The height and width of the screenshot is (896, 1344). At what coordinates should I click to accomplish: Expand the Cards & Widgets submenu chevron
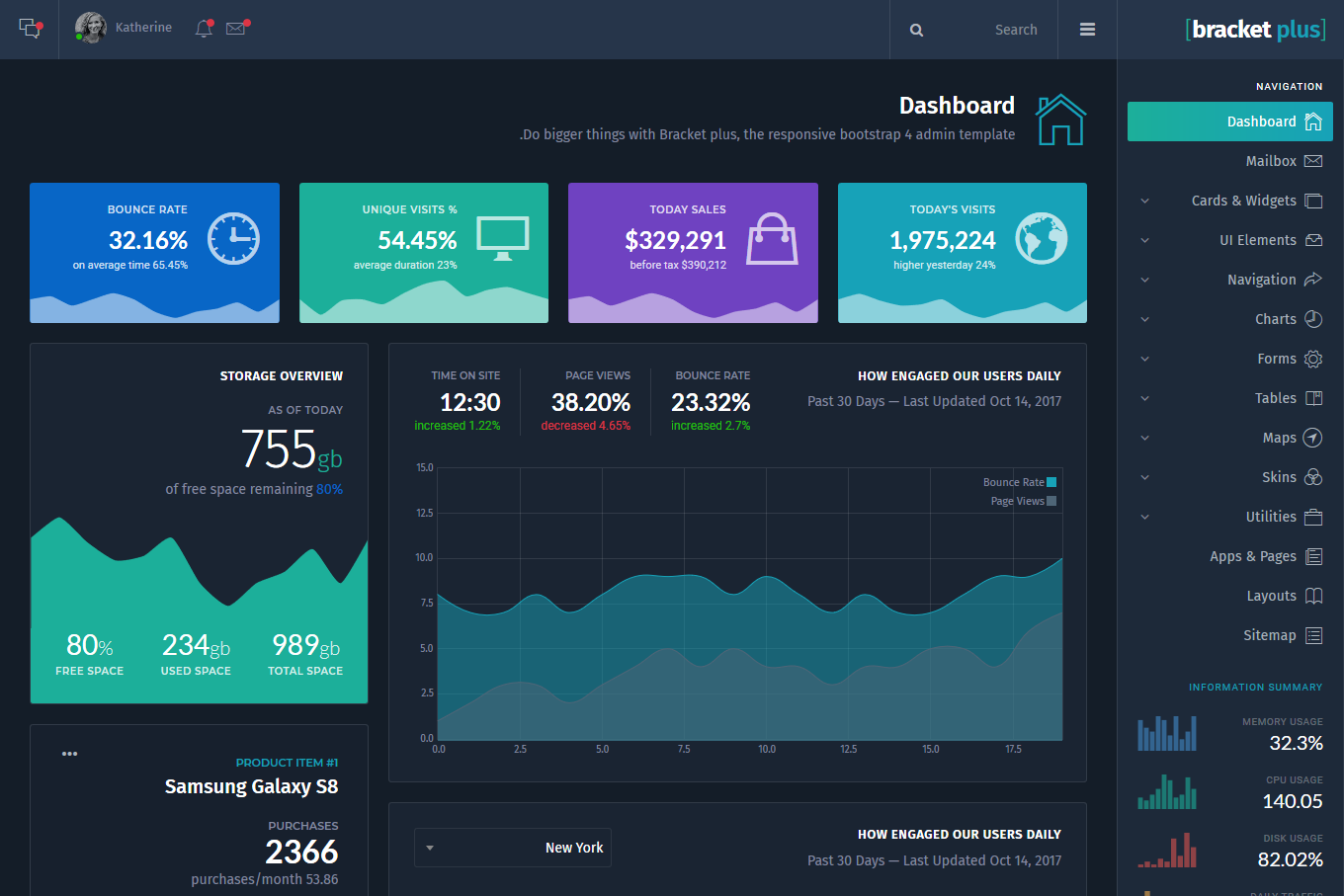click(1145, 201)
